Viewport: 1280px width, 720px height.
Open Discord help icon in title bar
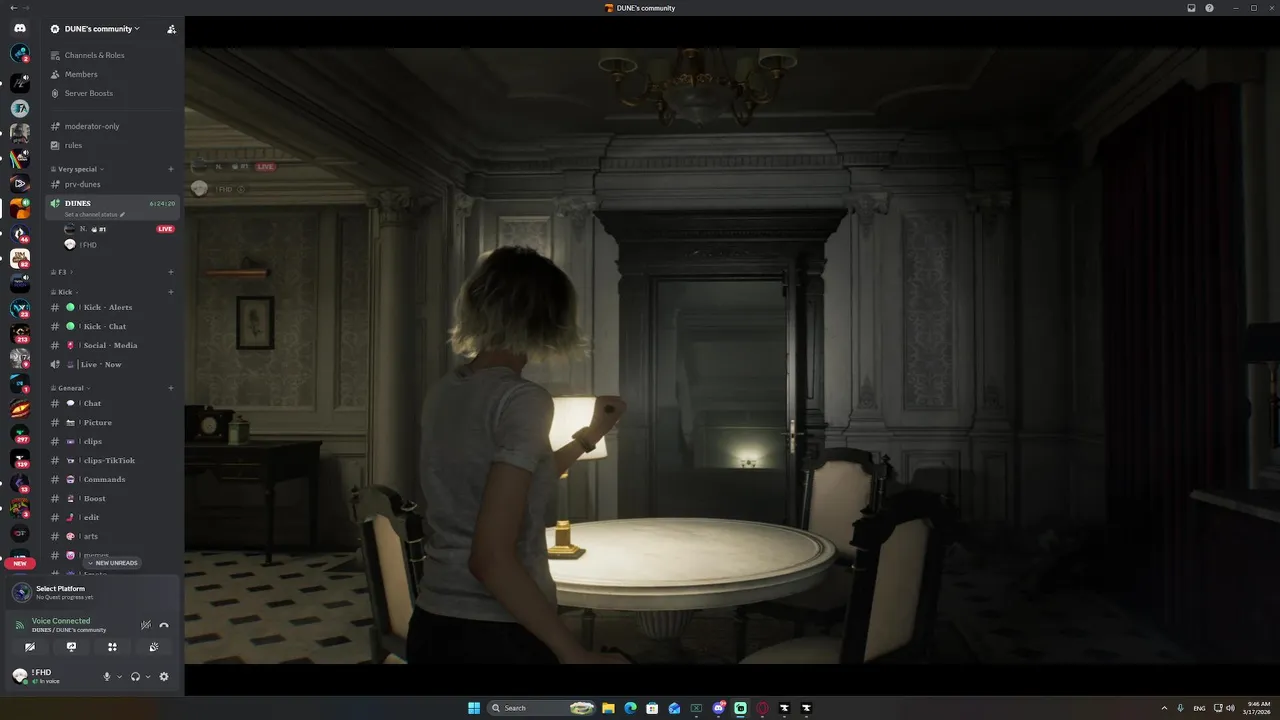tap(1209, 8)
